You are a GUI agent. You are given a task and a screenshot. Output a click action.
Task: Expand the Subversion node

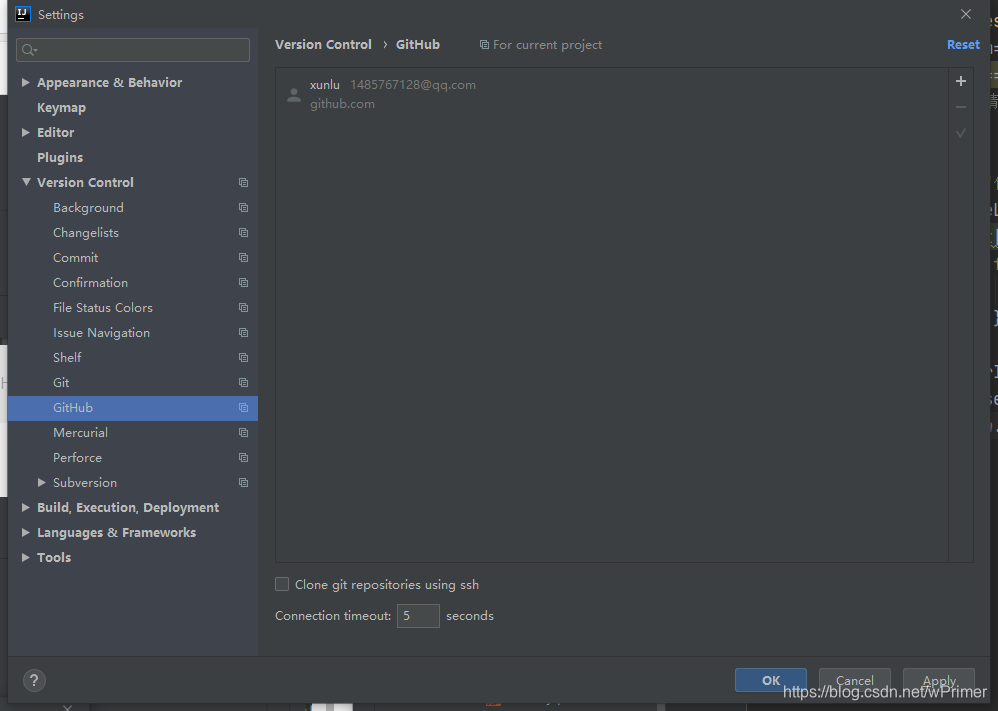coord(41,482)
